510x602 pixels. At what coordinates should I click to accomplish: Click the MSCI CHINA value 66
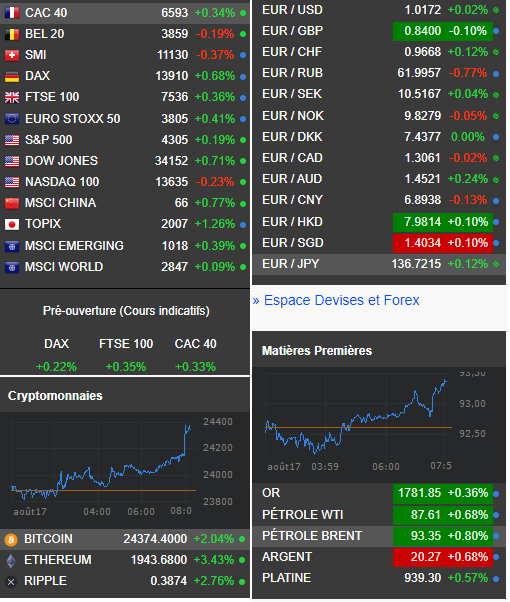181,203
